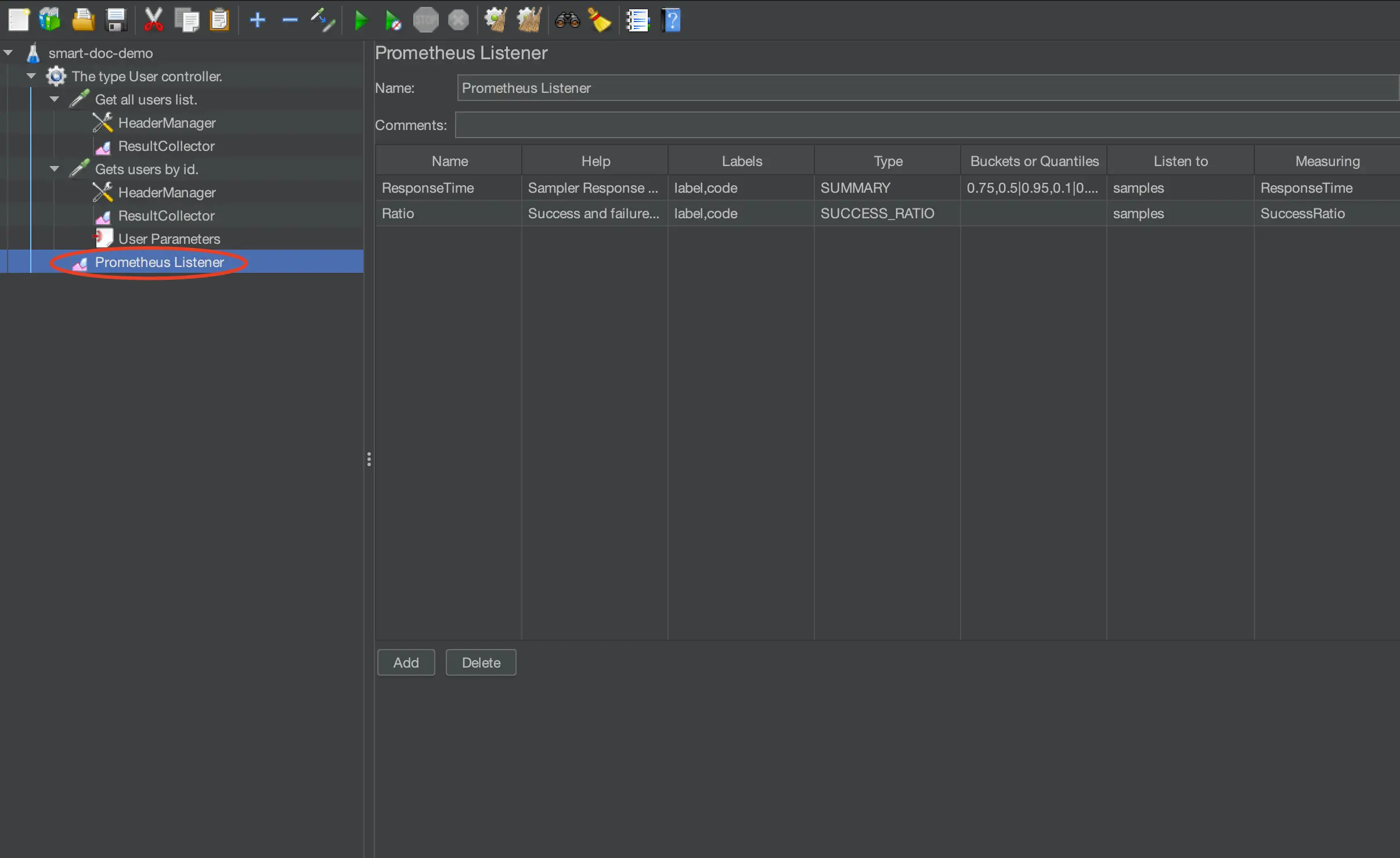Image resolution: width=1400 pixels, height=858 pixels.
Task: Click the Delete button below the table
Action: [x=481, y=662]
